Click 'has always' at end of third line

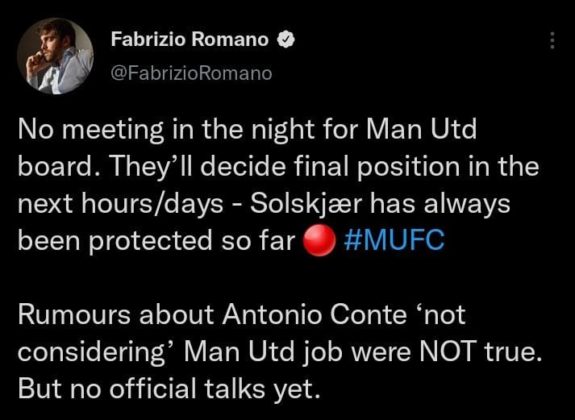click(x=440, y=204)
